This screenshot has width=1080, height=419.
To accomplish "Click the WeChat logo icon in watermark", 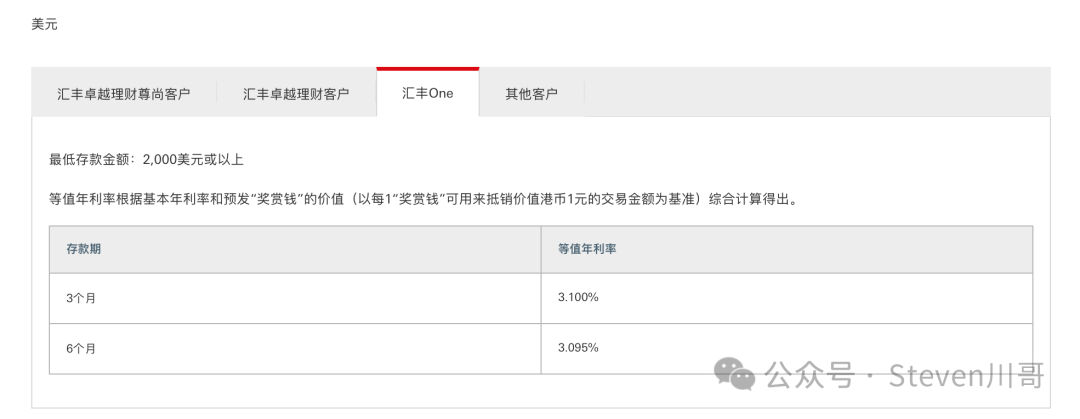I will pyautogui.click(x=734, y=374).
